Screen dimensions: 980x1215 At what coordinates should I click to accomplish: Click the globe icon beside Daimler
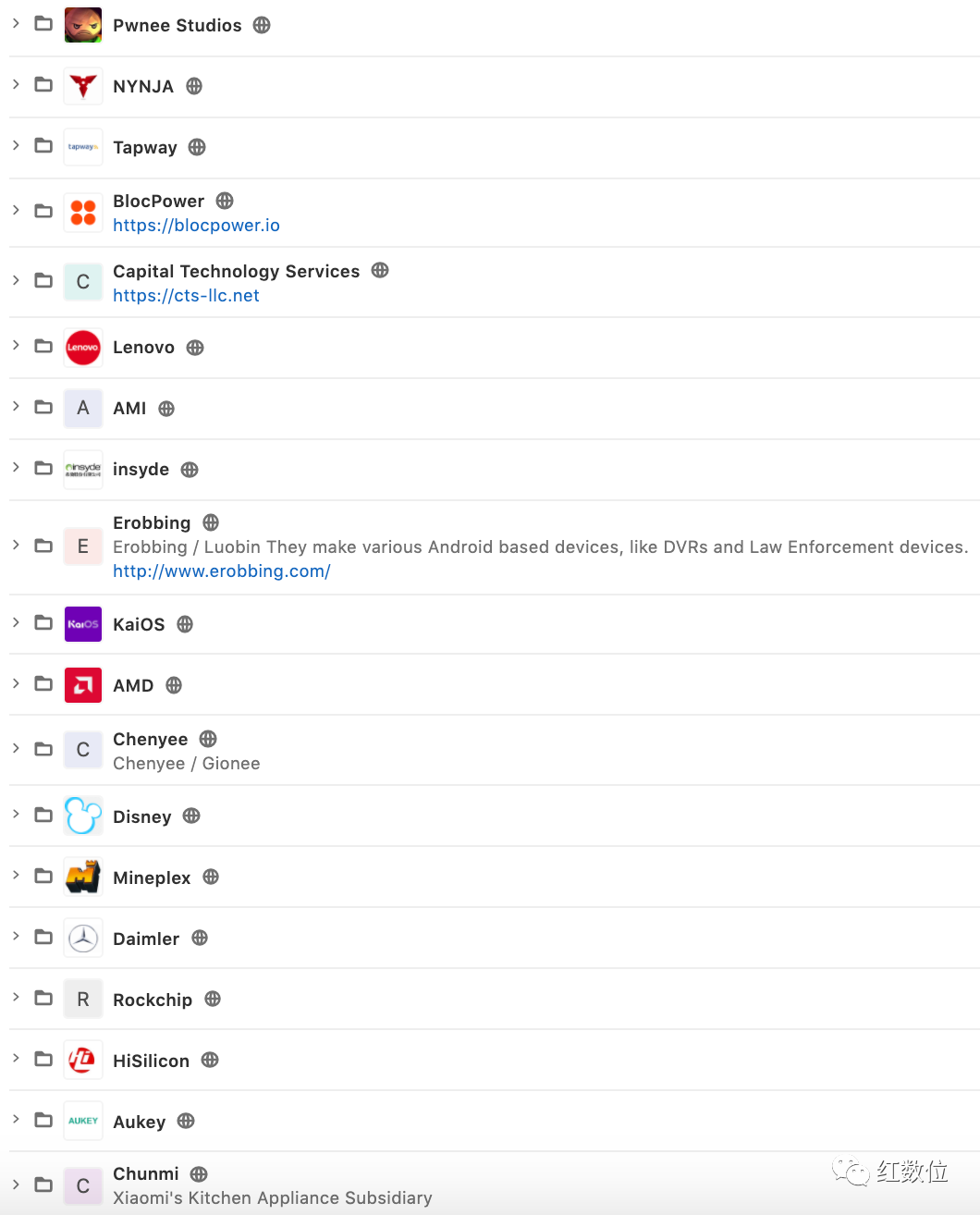pos(200,938)
